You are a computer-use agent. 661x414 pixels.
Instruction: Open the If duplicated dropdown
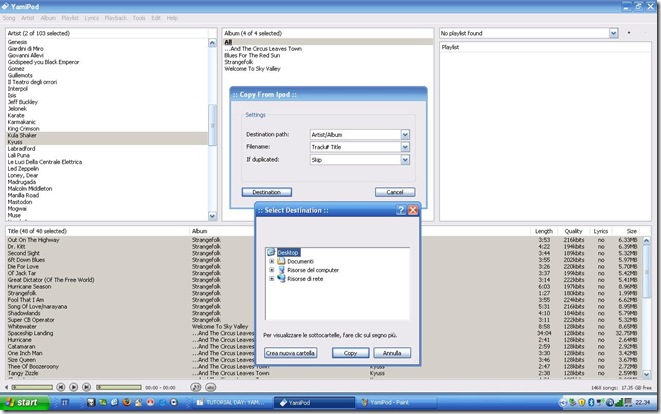404,160
